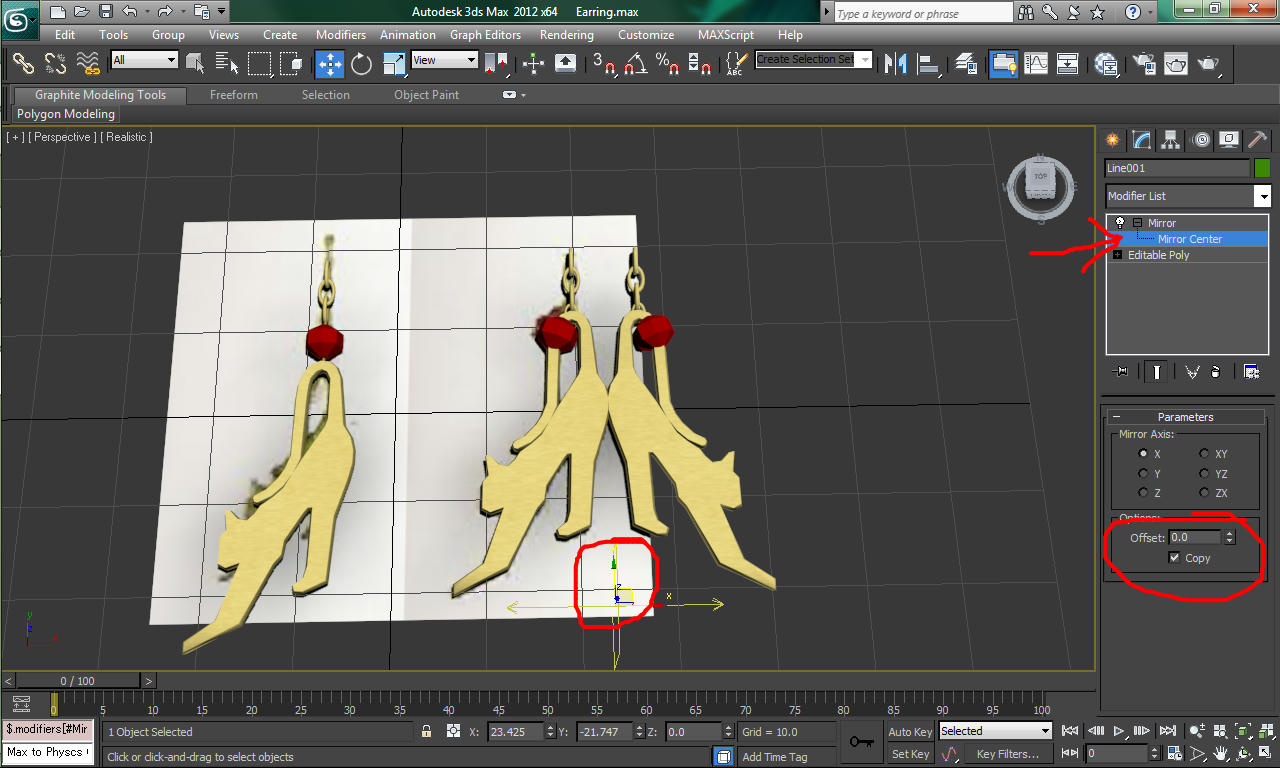1280x768 pixels.
Task: Select the Select and Move tool
Action: point(329,64)
